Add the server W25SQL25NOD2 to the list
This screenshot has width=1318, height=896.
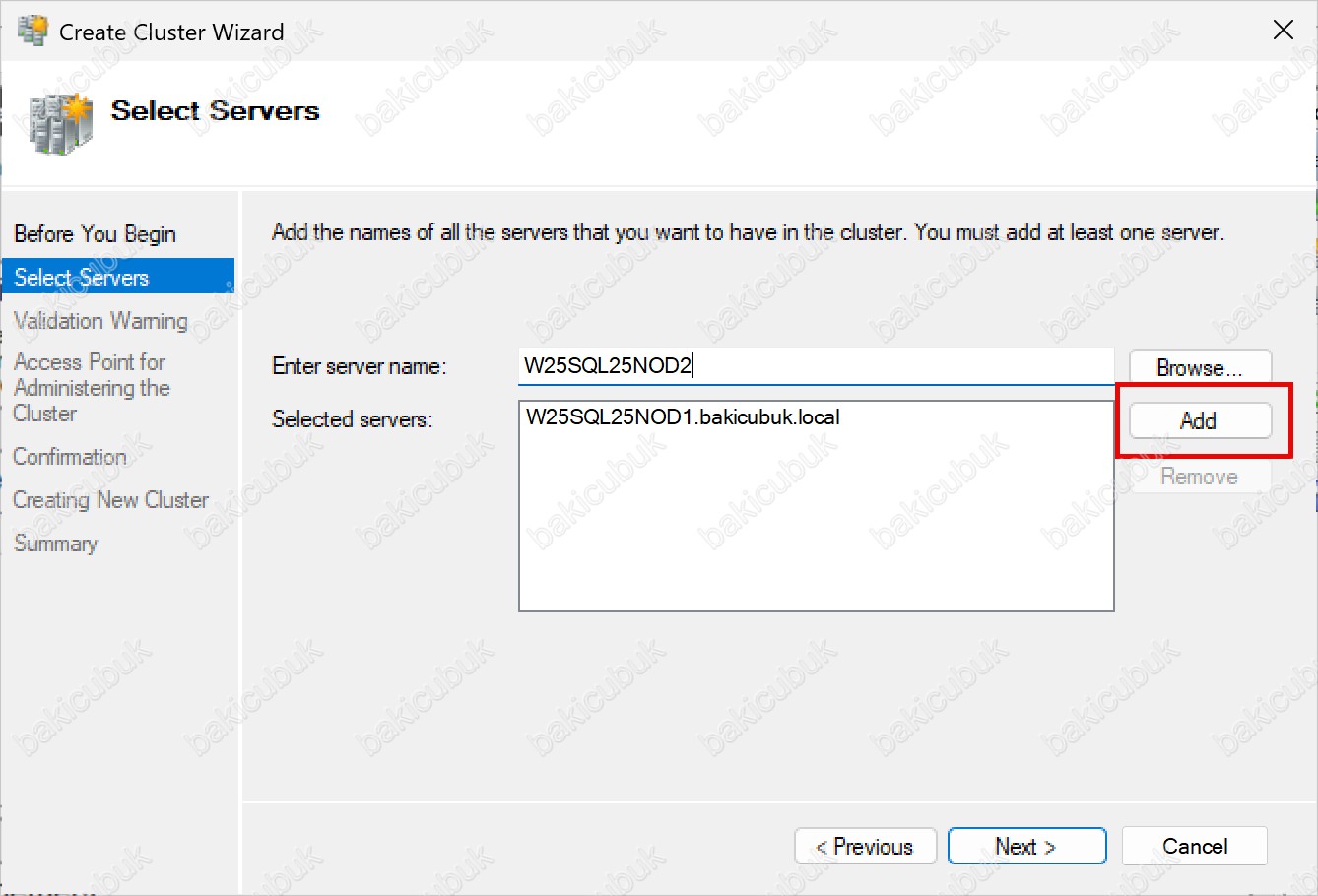(1199, 421)
